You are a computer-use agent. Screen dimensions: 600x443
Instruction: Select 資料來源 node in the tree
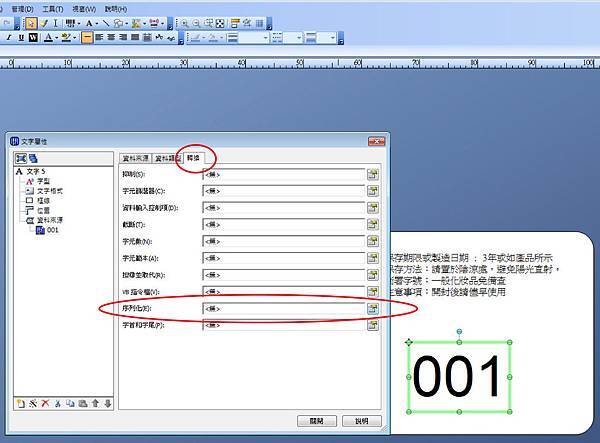click(50, 220)
